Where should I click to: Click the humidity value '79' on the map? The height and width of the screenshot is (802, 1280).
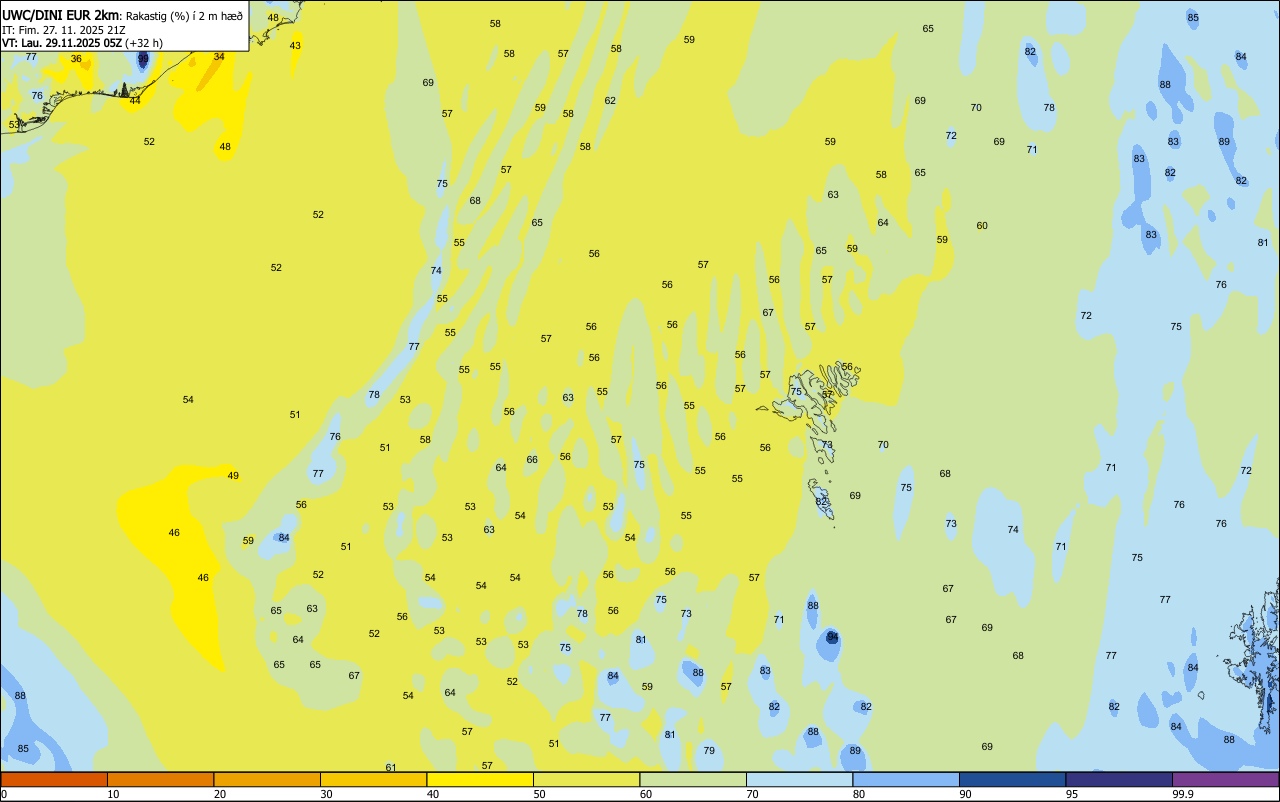pyautogui.click(x=709, y=751)
